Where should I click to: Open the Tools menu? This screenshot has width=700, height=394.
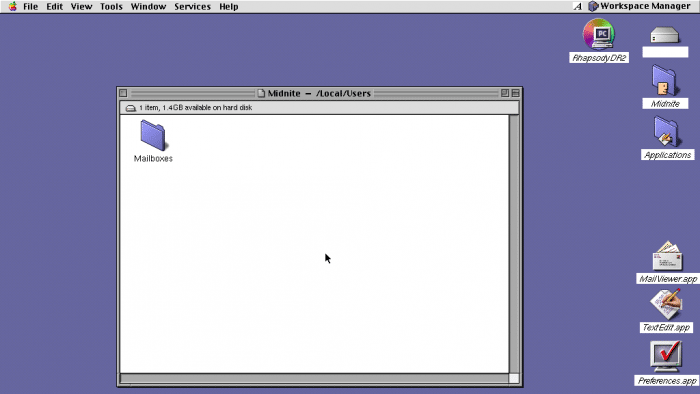coord(111,7)
